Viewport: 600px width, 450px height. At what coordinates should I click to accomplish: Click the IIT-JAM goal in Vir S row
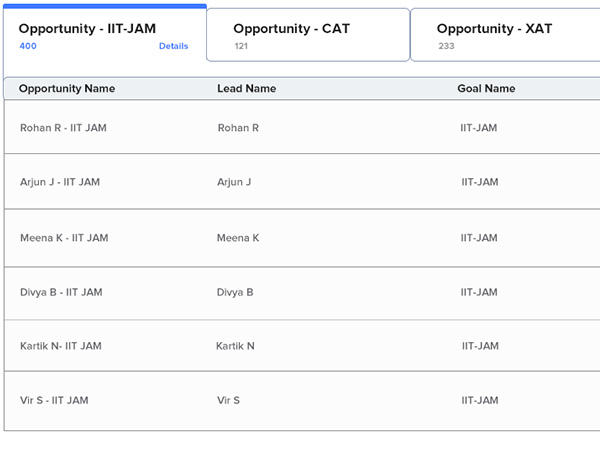pyautogui.click(x=479, y=400)
